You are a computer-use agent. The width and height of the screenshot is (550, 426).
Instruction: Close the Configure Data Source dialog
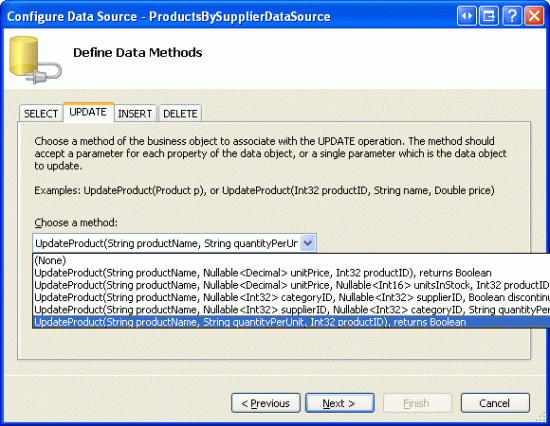[x=534, y=16]
